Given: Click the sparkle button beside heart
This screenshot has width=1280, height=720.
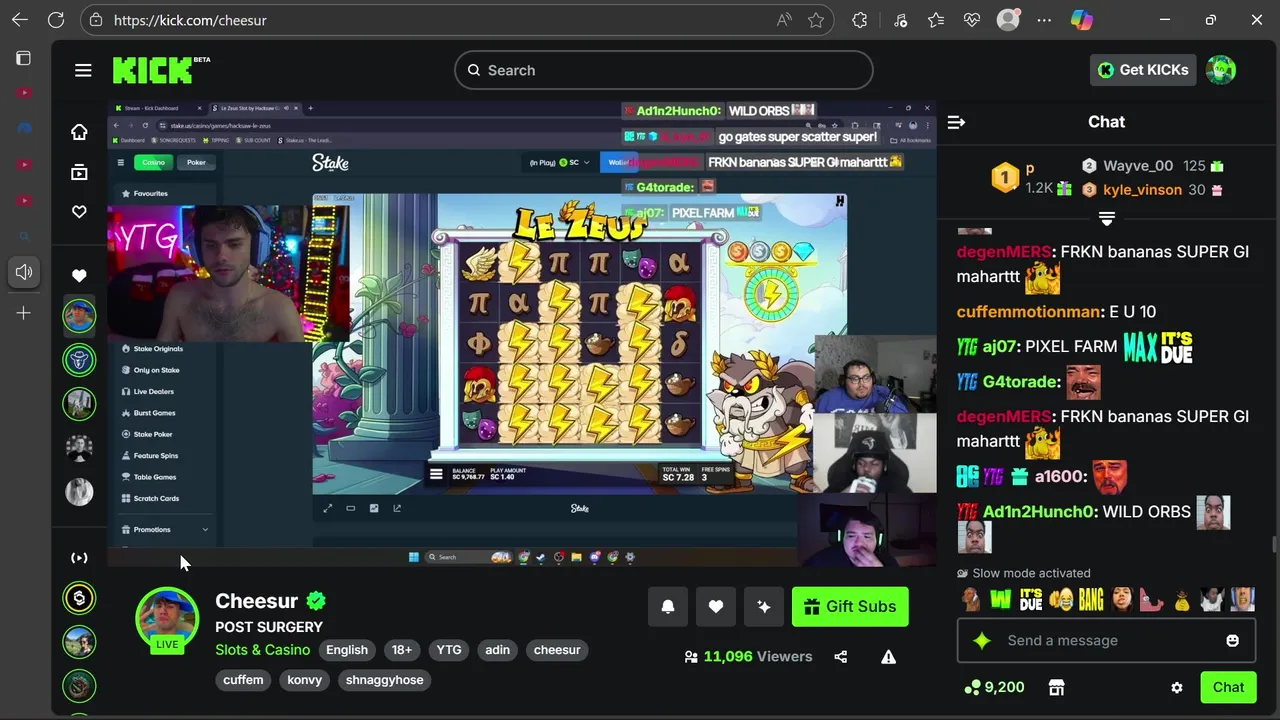Looking at the screenshot, I should pyautogui.click(x=764, y=606).
